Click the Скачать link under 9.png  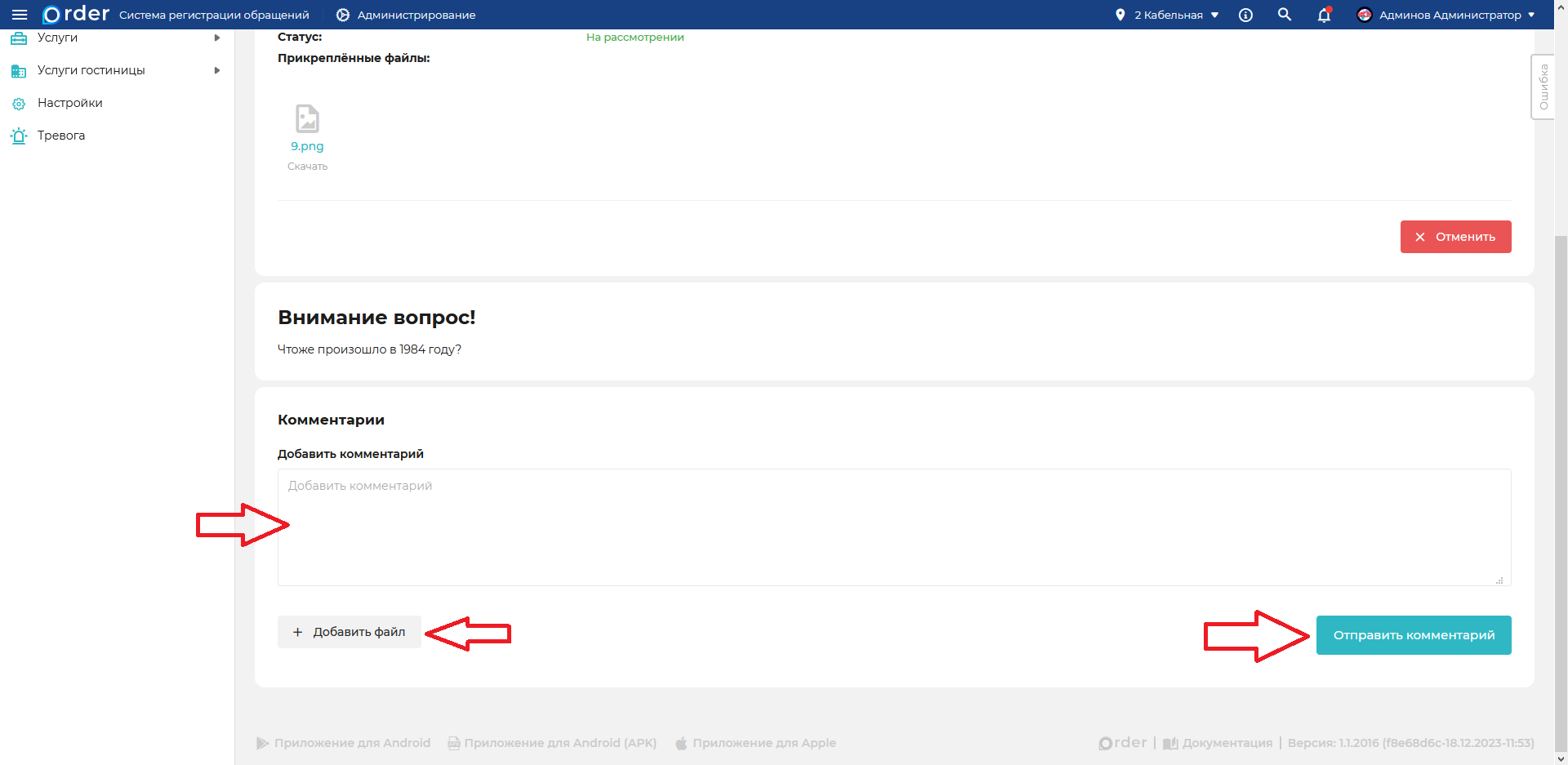coord(307,167)
